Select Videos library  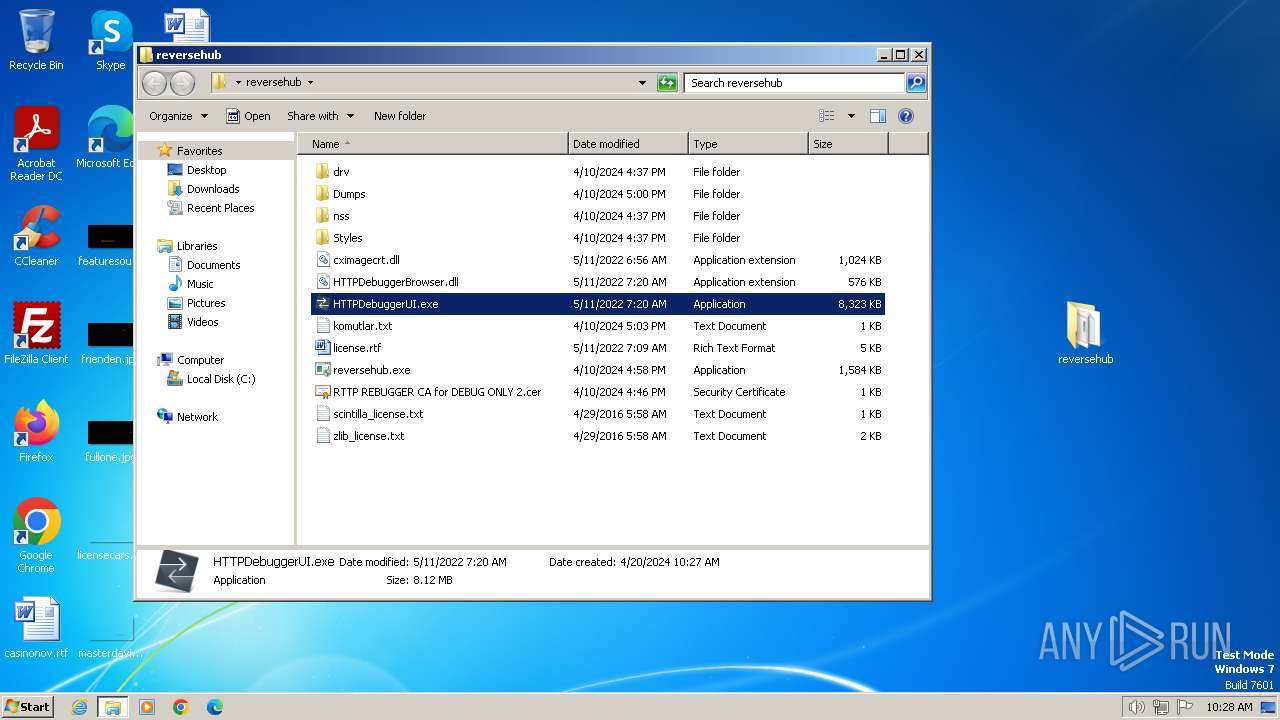click(x=202, y=322)
